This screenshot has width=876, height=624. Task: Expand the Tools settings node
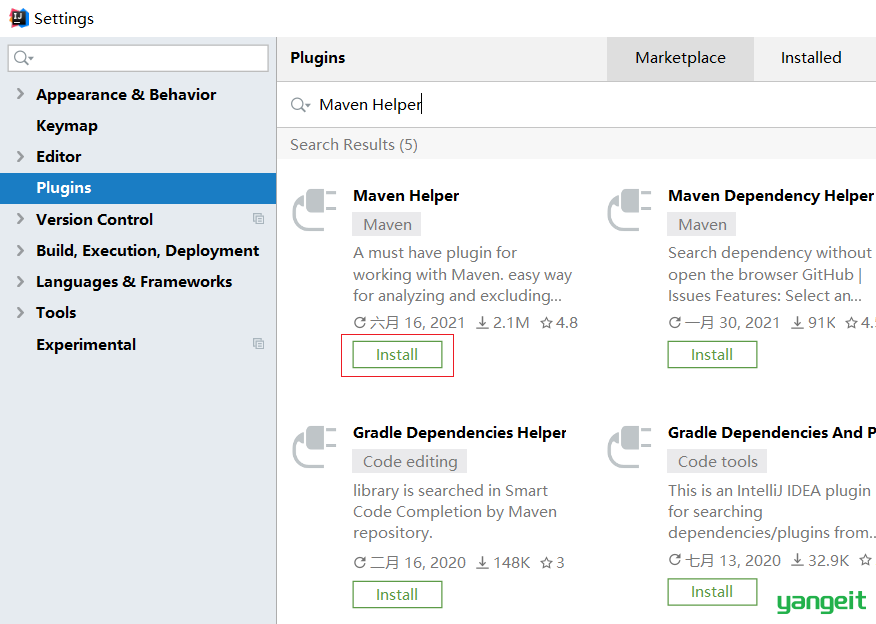(x=20, y=312)
